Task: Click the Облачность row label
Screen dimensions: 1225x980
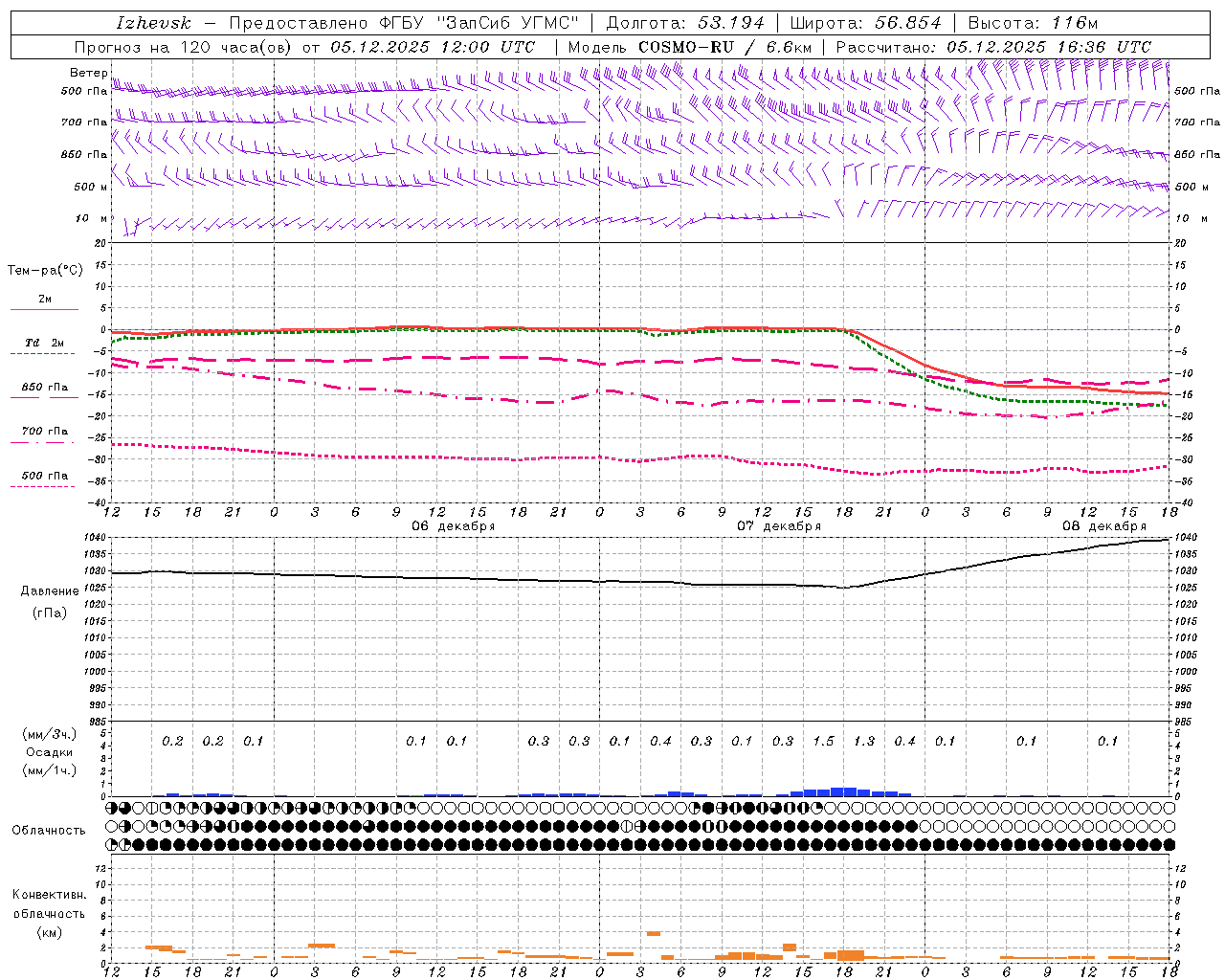Action: 48,831
